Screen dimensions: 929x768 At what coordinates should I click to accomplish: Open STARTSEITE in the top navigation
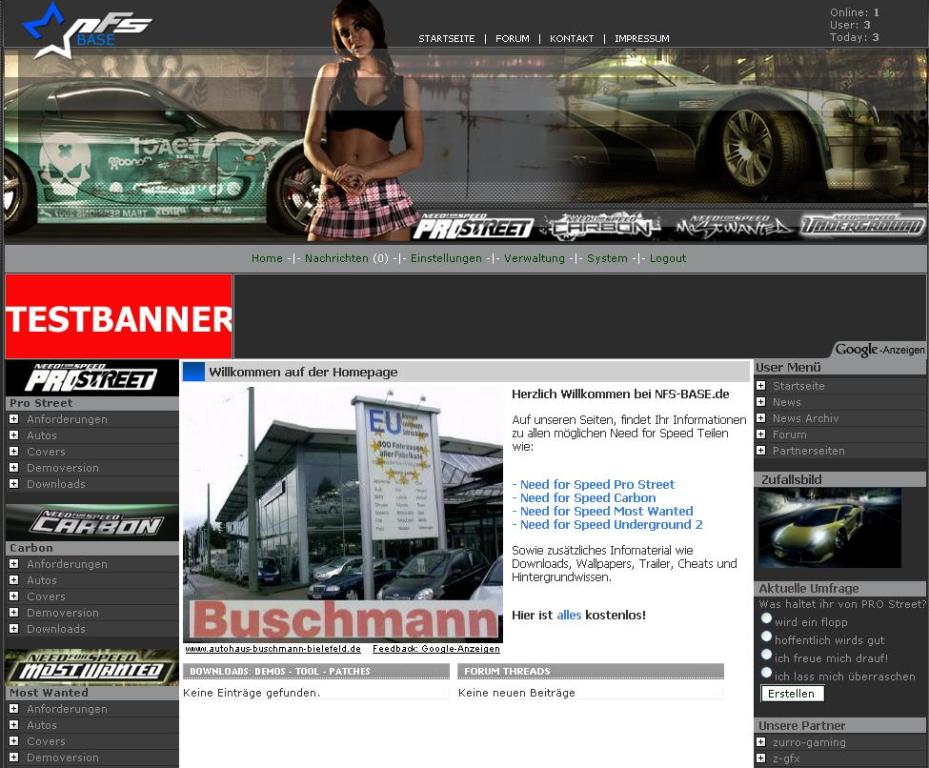coord(447,39)
